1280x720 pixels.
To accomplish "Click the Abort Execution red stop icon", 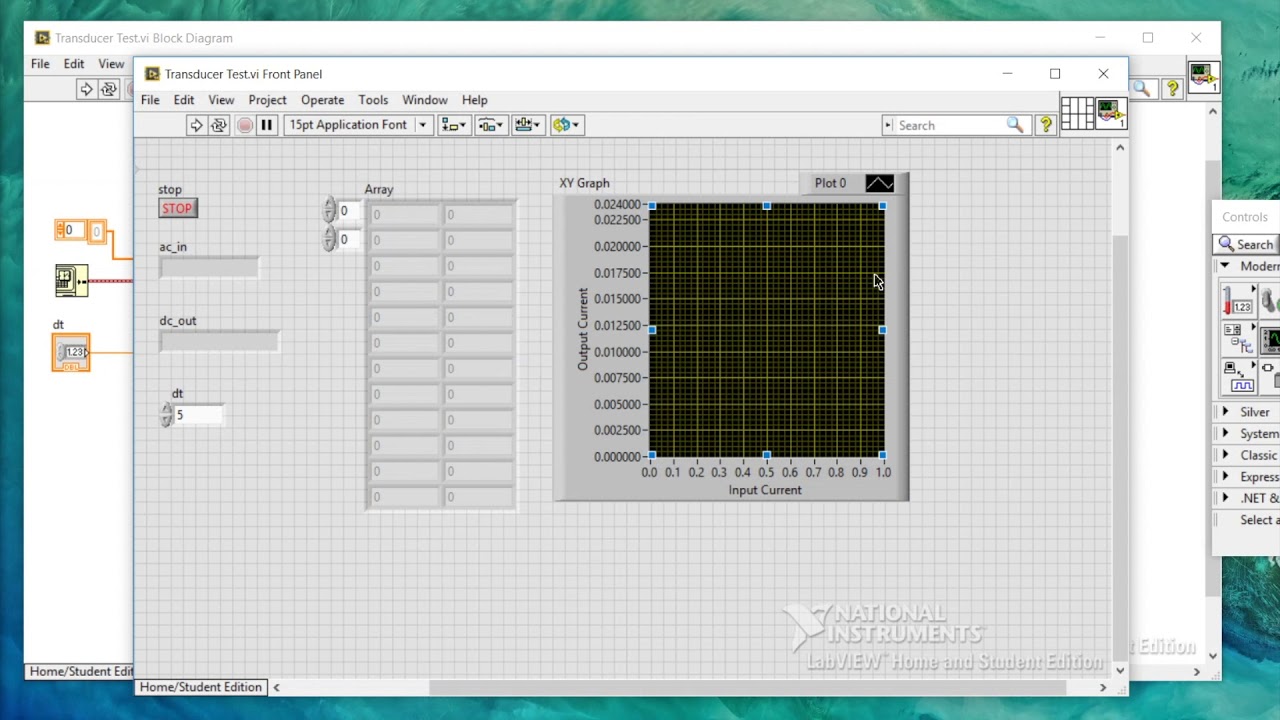I will (244, 125).
